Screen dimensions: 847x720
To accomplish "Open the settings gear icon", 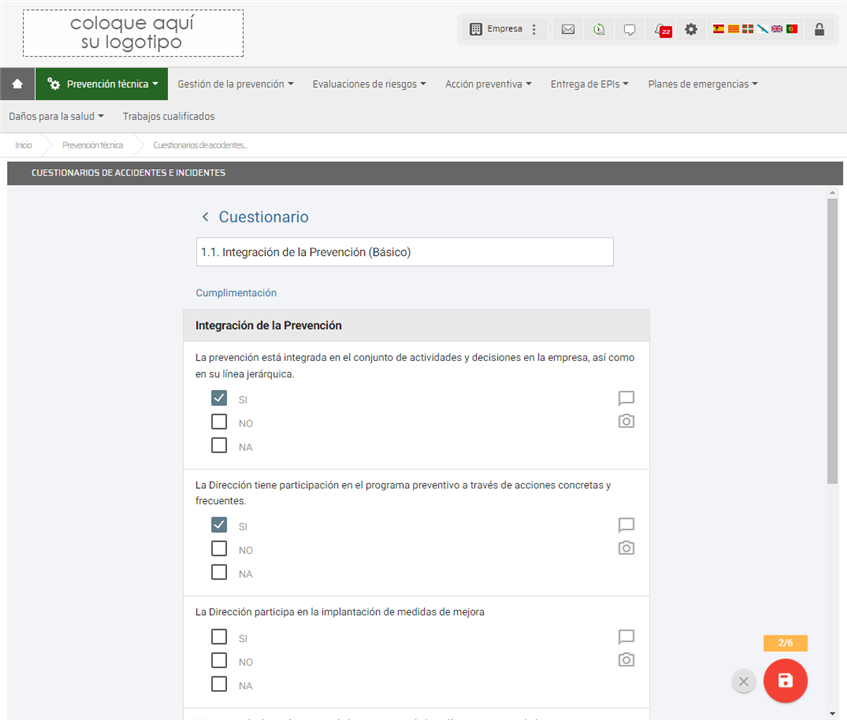I will (x=691, y=29).
